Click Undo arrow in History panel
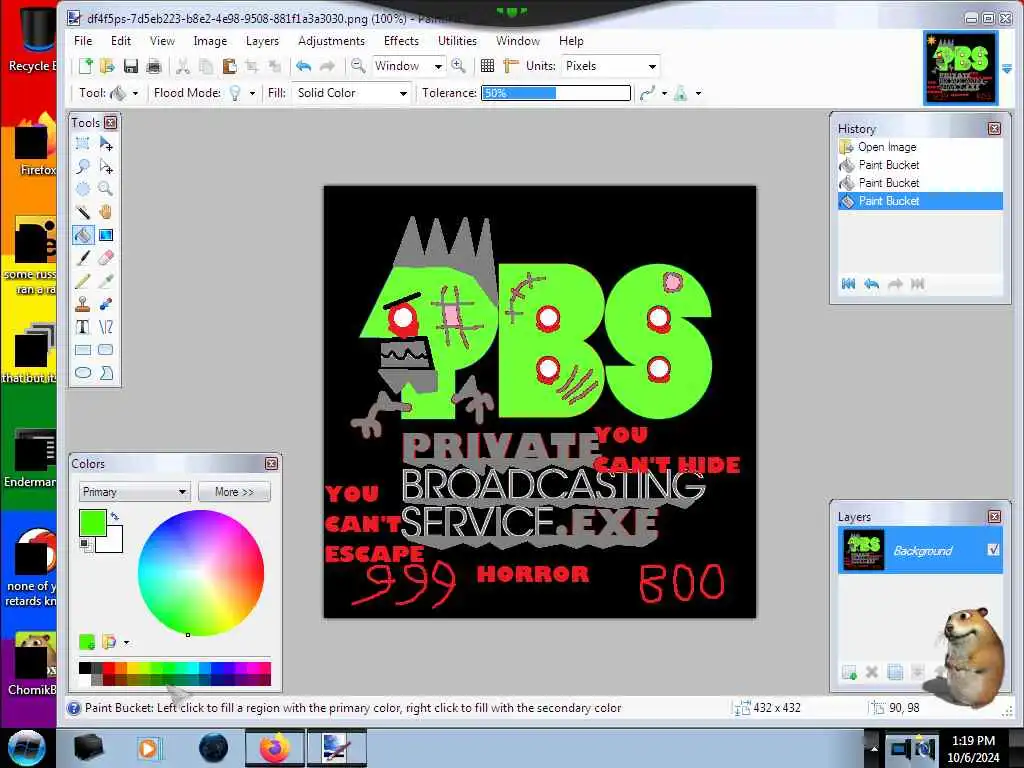This screenshot has height=768, width=1024. (871, 283)
